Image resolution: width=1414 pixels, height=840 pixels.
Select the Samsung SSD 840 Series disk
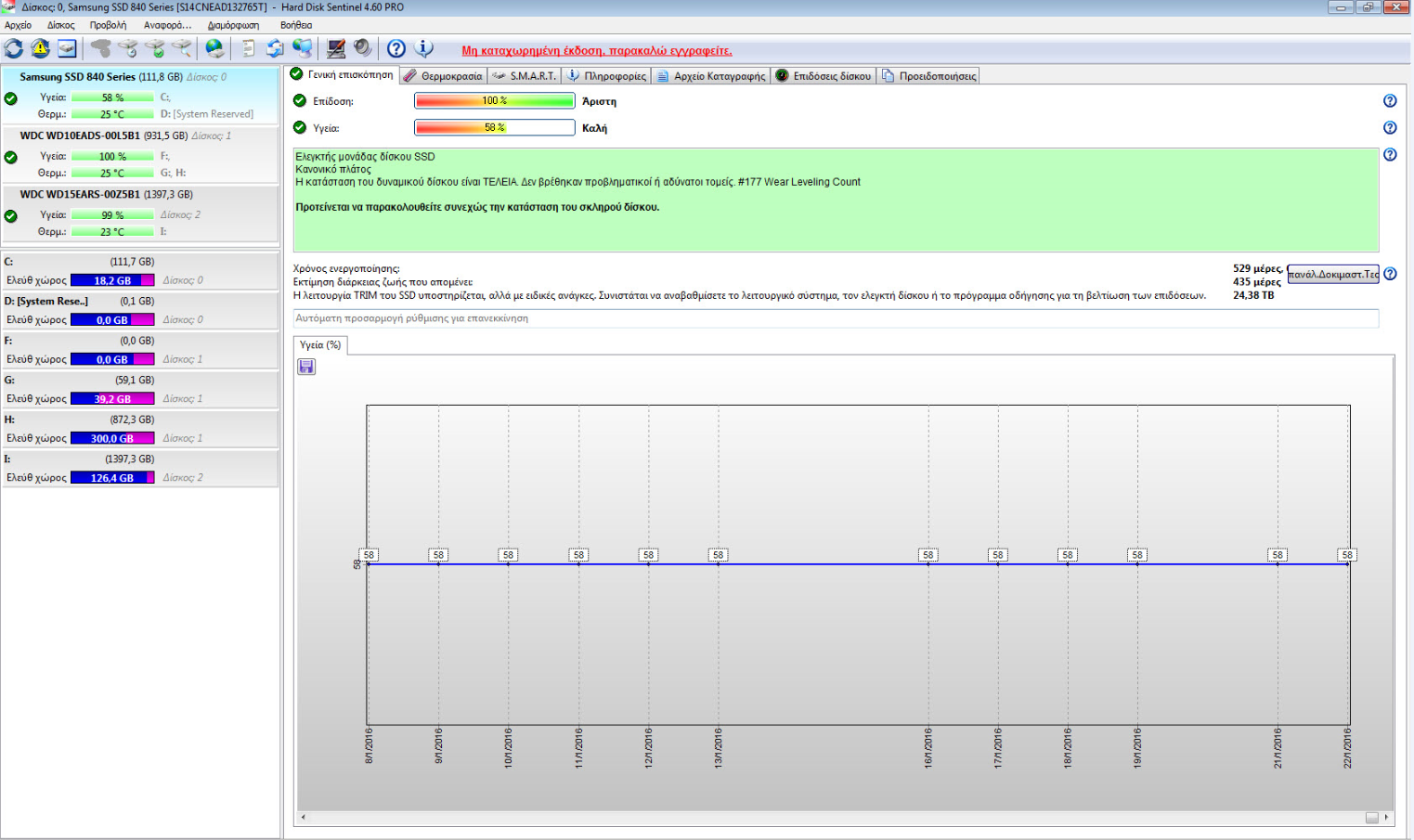[140, 95]
